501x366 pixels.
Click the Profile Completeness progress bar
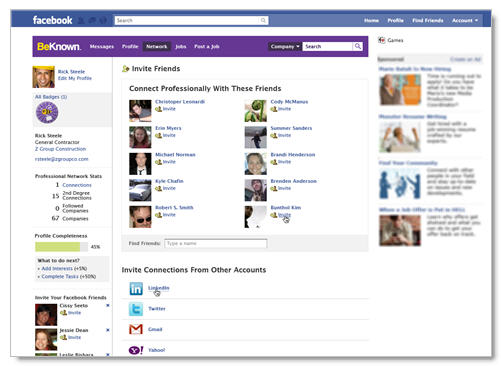(61, 247)
